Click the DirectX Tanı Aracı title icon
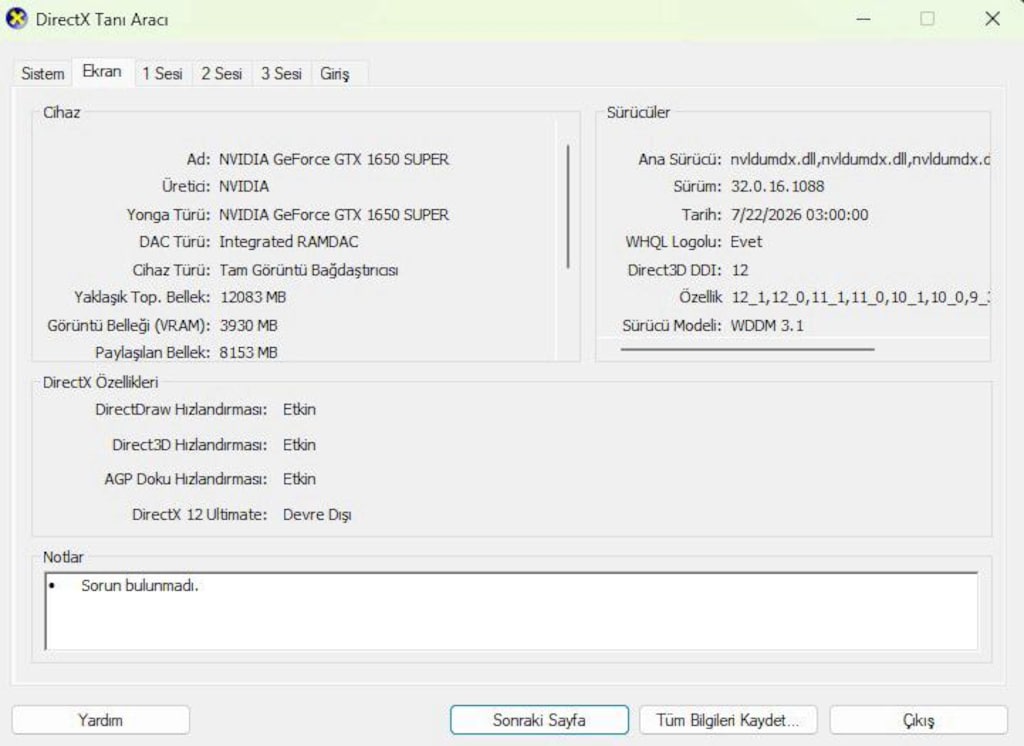 [x=16, y=18]
